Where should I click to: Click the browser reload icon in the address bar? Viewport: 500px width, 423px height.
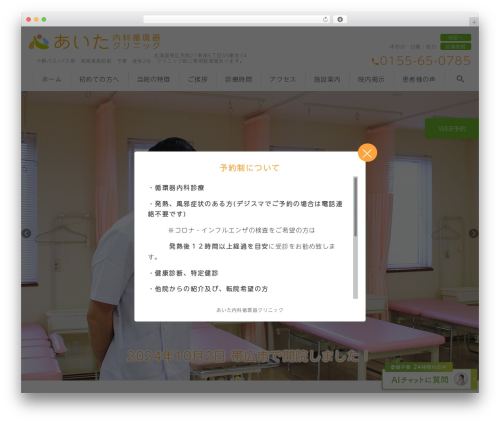click(325, 19)
